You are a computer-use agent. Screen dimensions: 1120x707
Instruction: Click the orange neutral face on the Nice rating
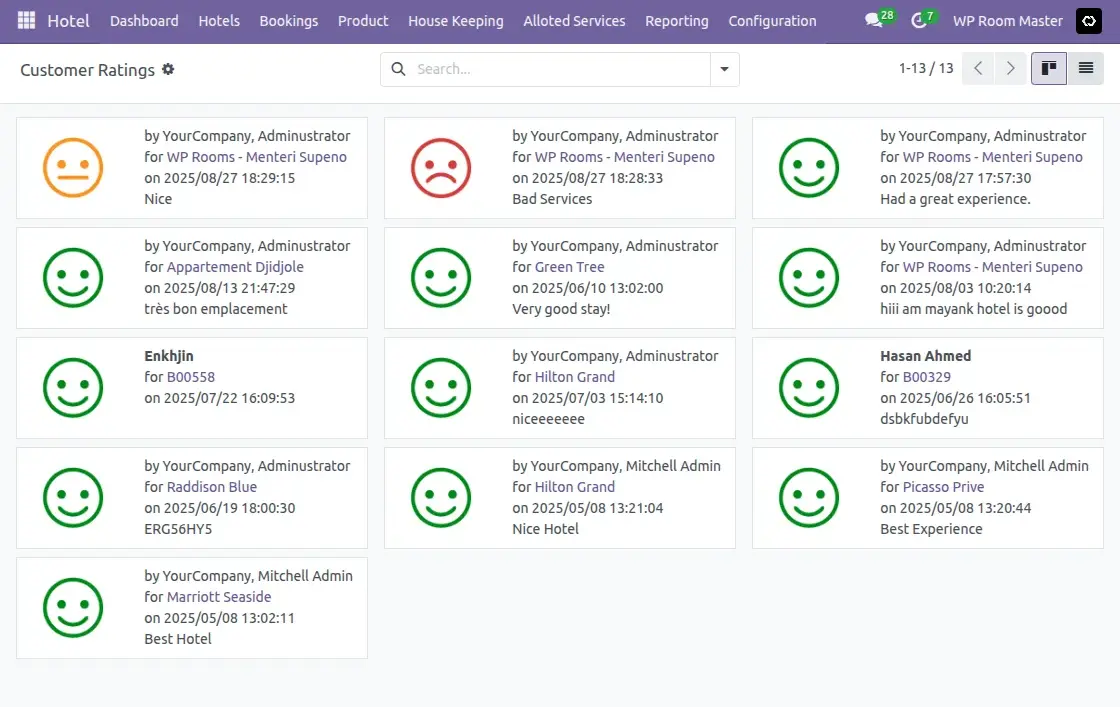73,167
